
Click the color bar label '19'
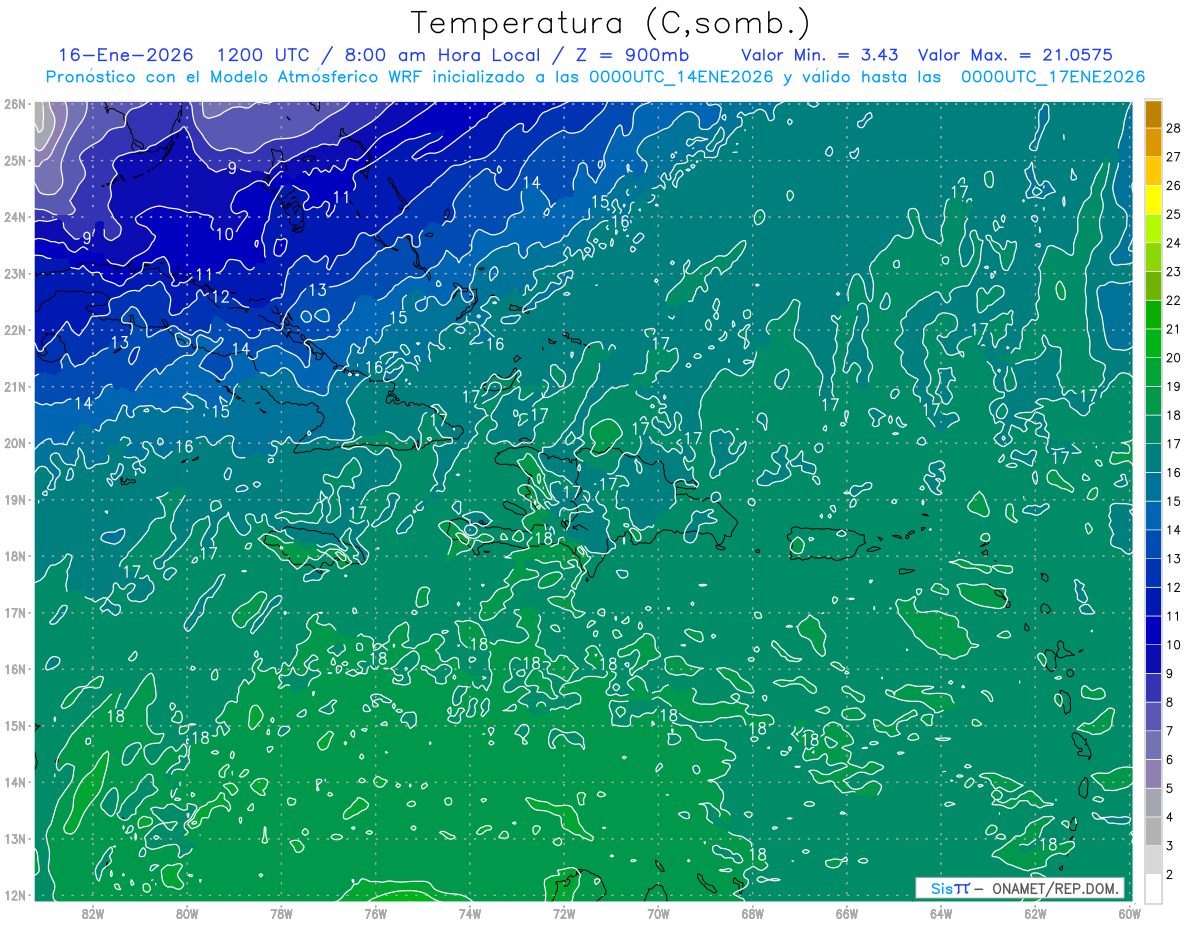[1173, 387]
